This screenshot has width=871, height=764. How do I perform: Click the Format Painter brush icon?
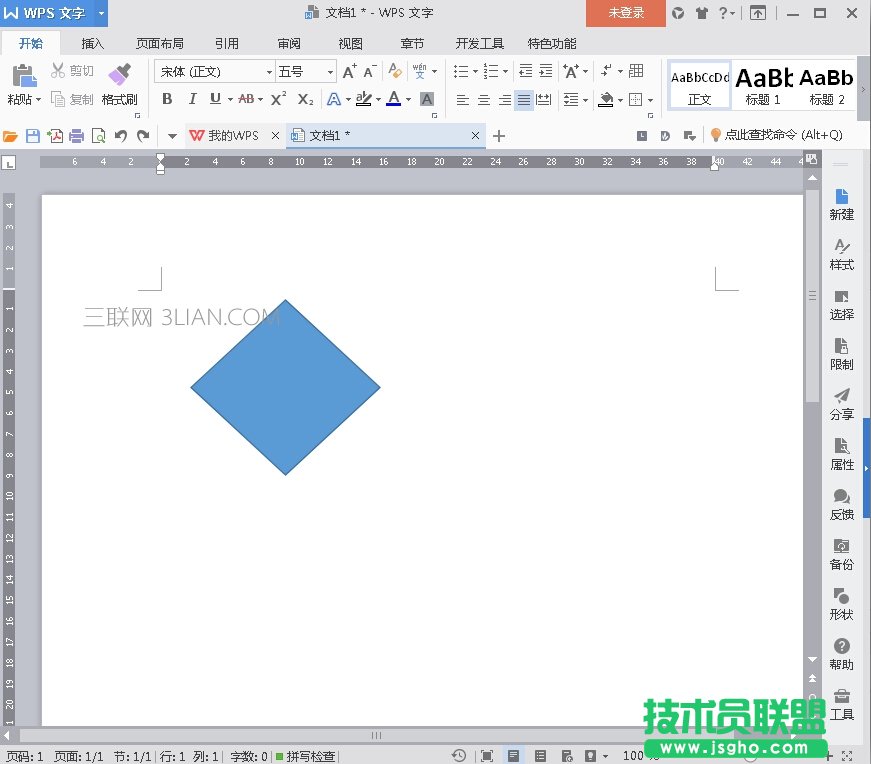point(119,76)
